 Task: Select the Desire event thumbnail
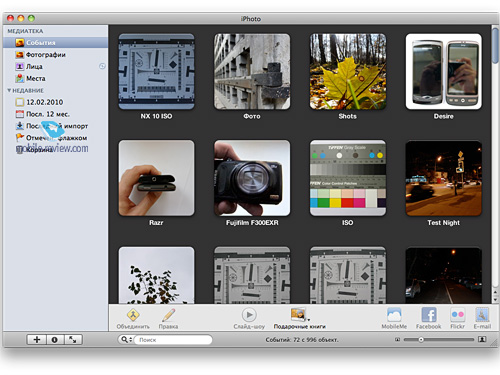point(444,71)
